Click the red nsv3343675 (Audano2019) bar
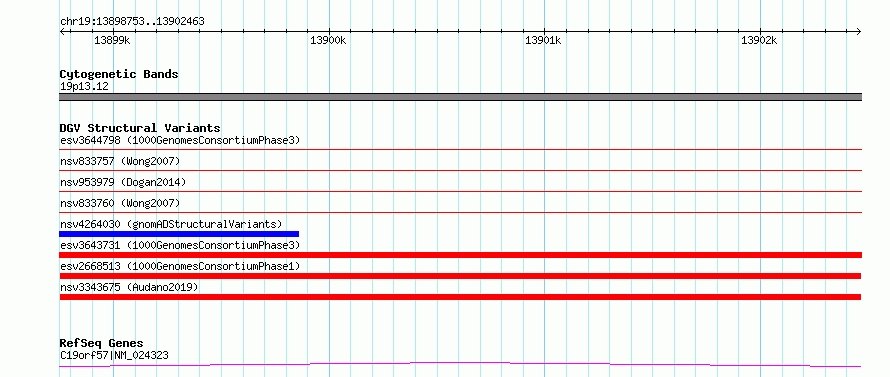 point(460,297)
